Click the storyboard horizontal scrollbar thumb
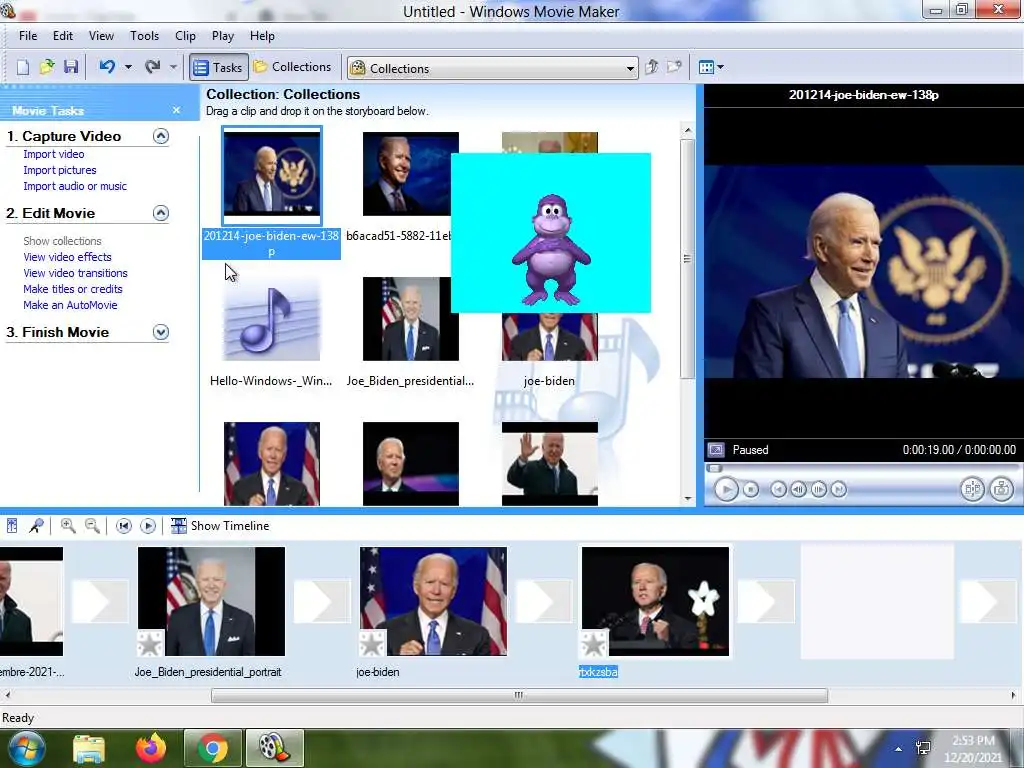Viewport: 1024px width, 768px height. 519,696
